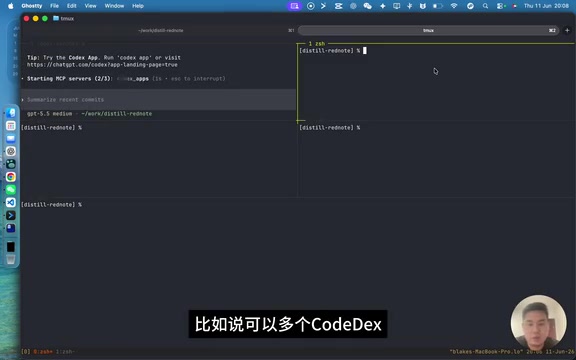Open the display mirroring menu bar icon
The image size is (576, 360).
coord(396,6)
